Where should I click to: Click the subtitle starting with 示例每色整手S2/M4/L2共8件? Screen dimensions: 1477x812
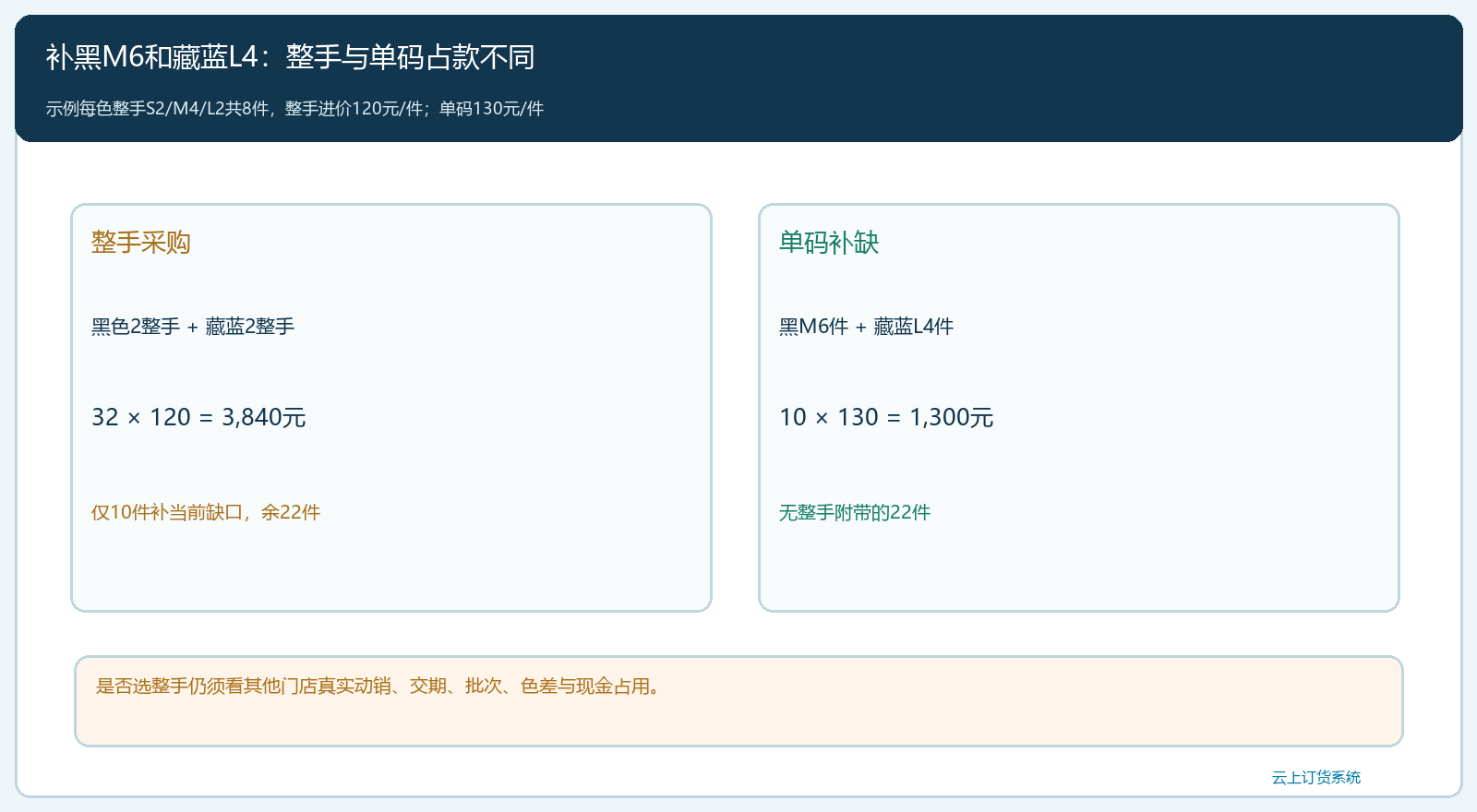[294, 109]
